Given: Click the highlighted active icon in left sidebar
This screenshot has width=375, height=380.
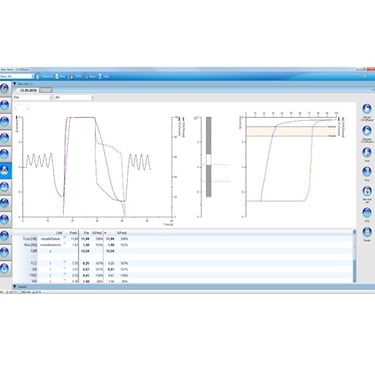Looking at the screenshot, I should 5,171.
